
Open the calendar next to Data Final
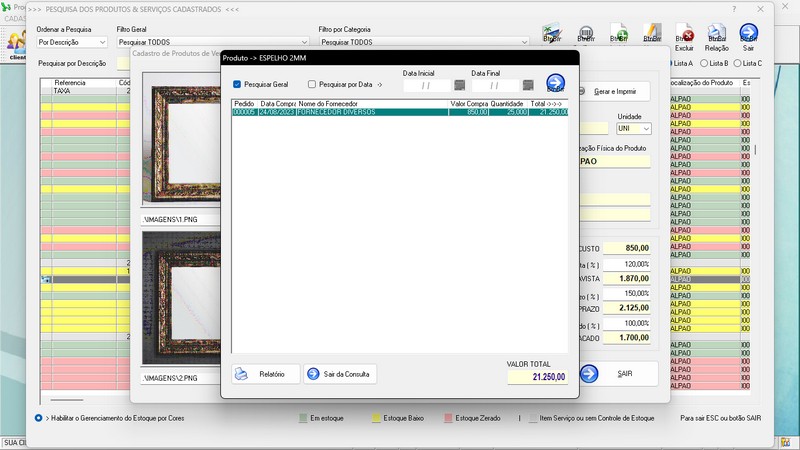coord(528,85)
